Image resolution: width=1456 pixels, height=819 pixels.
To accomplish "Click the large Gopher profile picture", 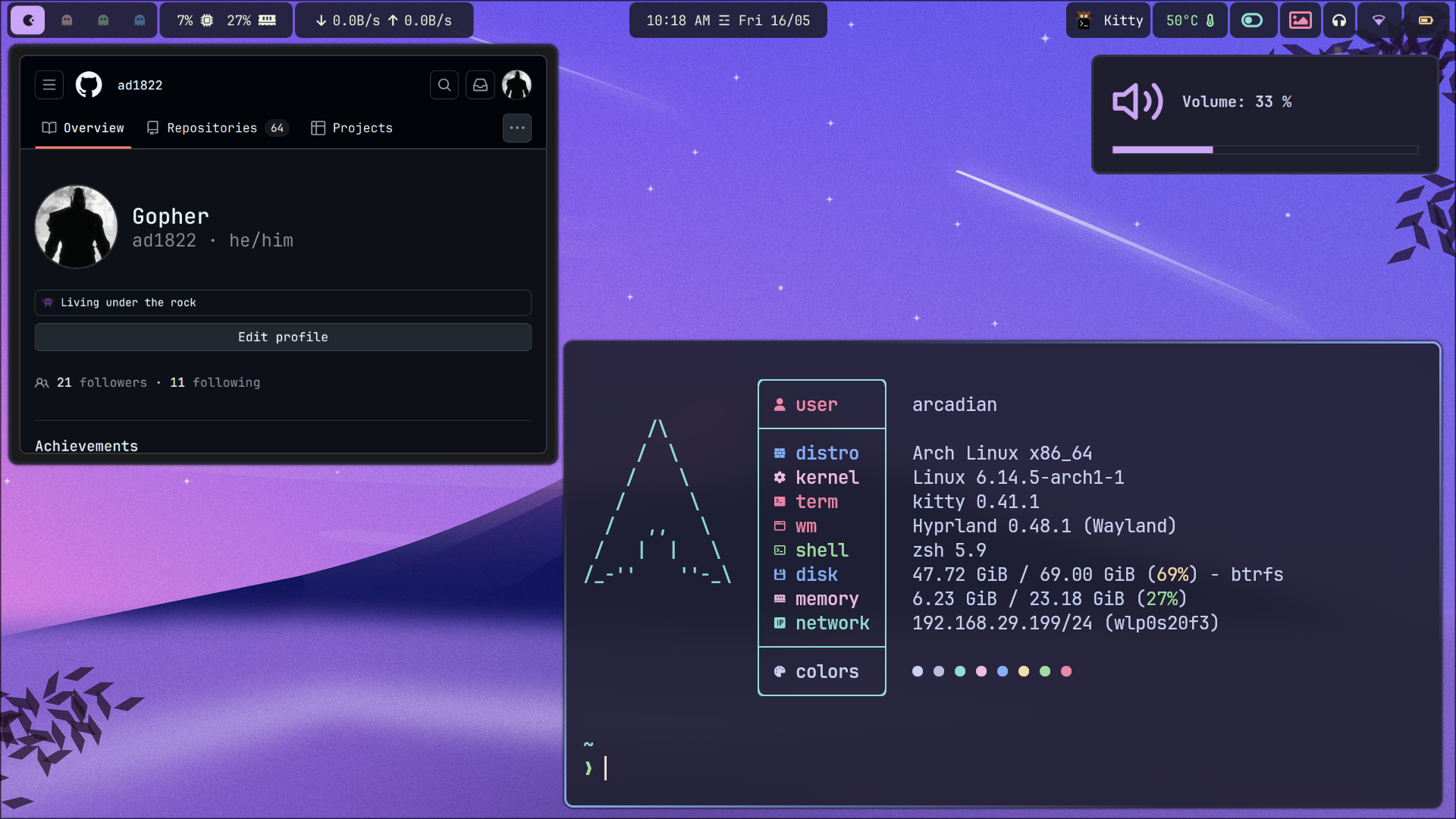I will coord(77,227).
